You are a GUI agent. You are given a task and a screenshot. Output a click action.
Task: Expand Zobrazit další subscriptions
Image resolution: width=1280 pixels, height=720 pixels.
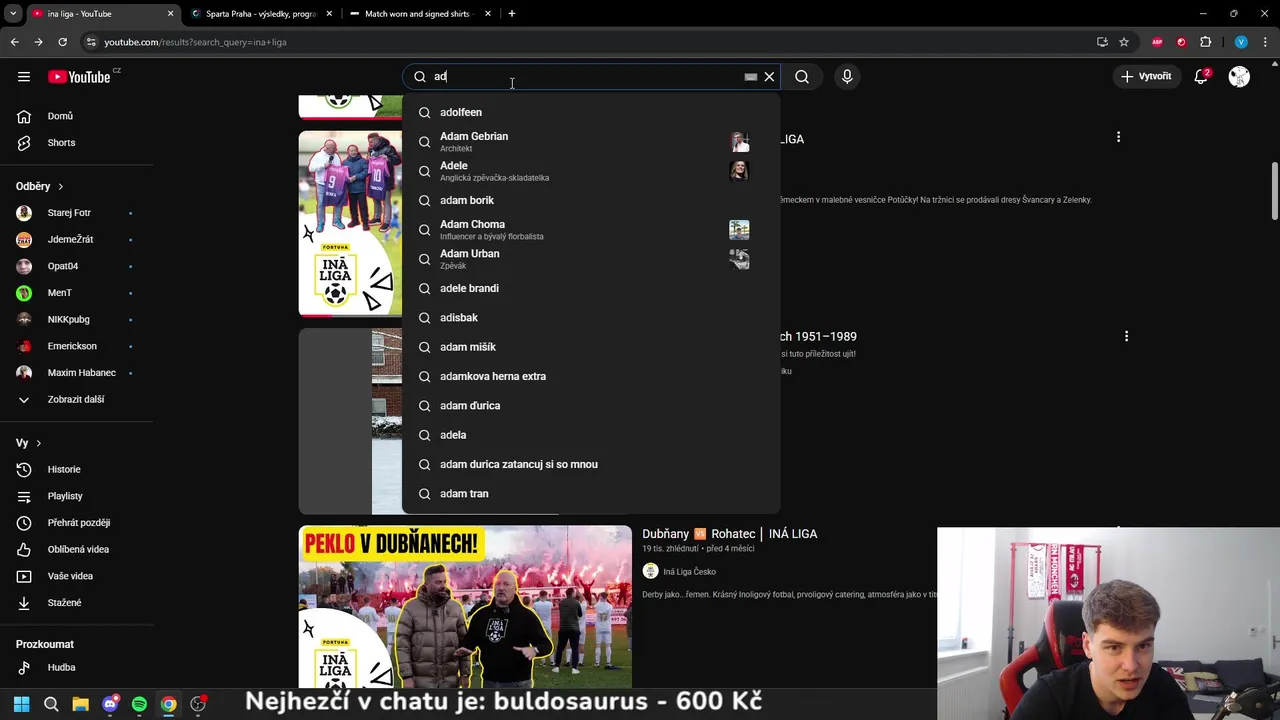click(x=77, y=399)
